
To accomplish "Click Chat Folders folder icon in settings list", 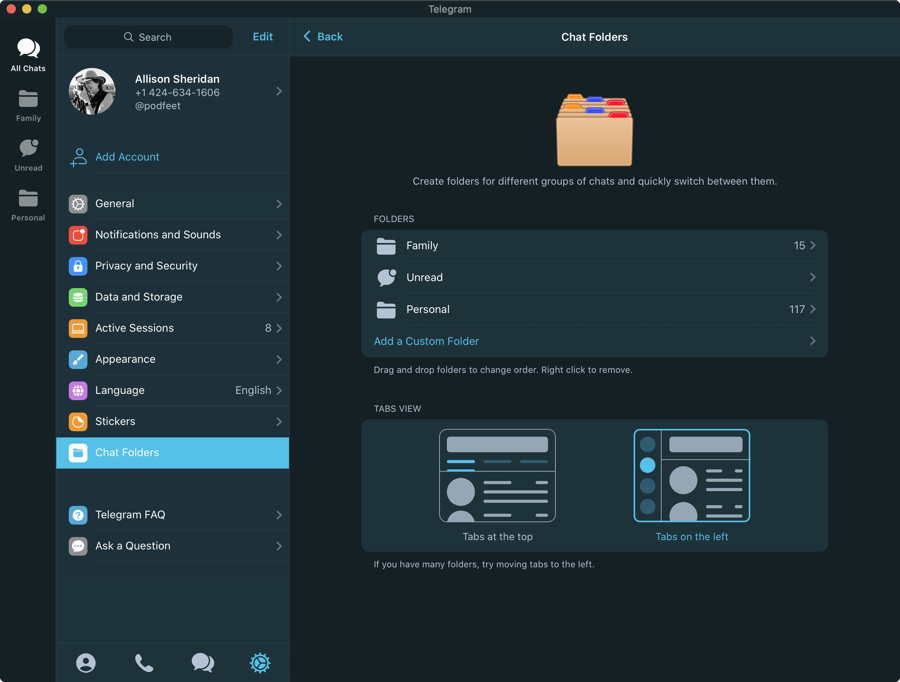I will (78, 452).
